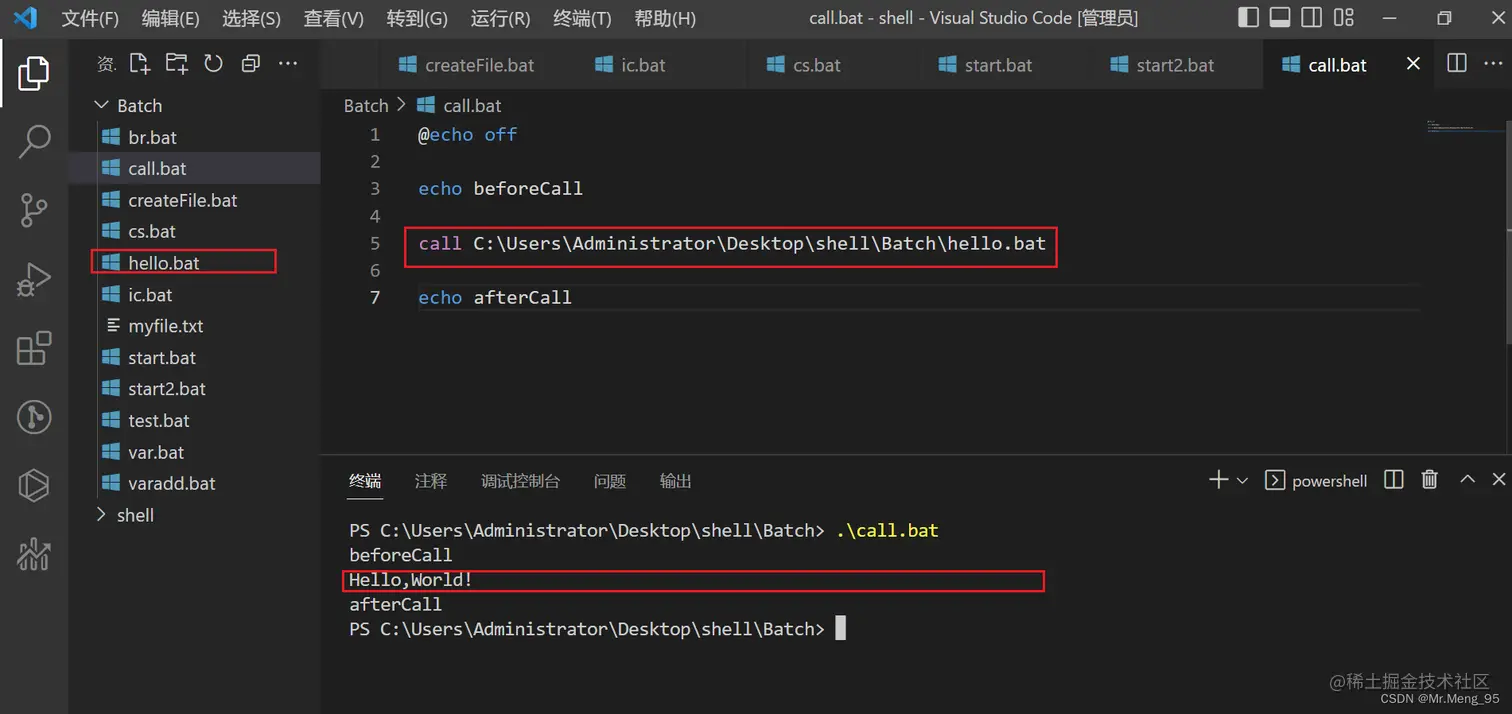Open test.bat in the explorer

[194, 421]
